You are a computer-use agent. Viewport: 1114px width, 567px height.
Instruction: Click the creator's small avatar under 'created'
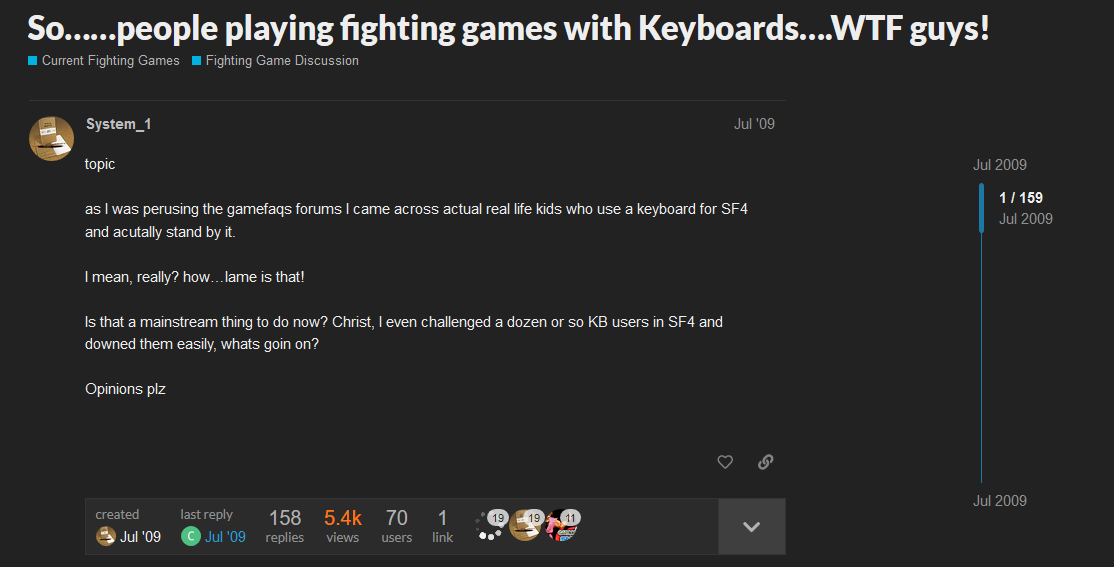pos(105,537)
